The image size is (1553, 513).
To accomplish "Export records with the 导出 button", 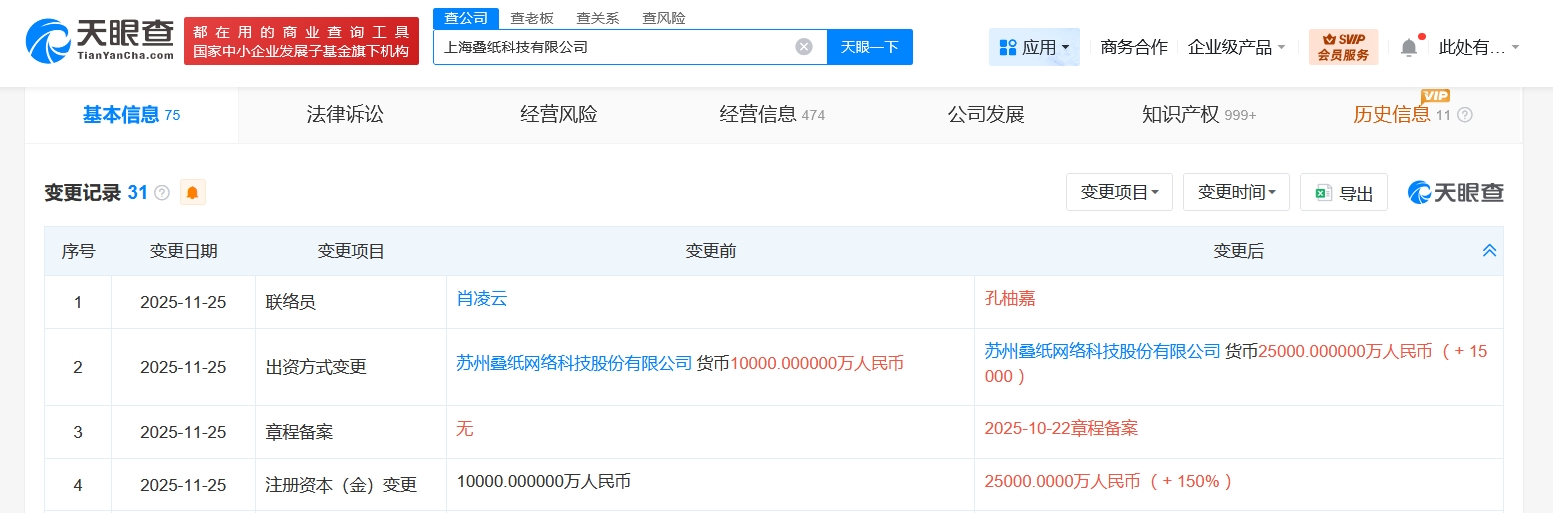I will (x=1344, y=193).
